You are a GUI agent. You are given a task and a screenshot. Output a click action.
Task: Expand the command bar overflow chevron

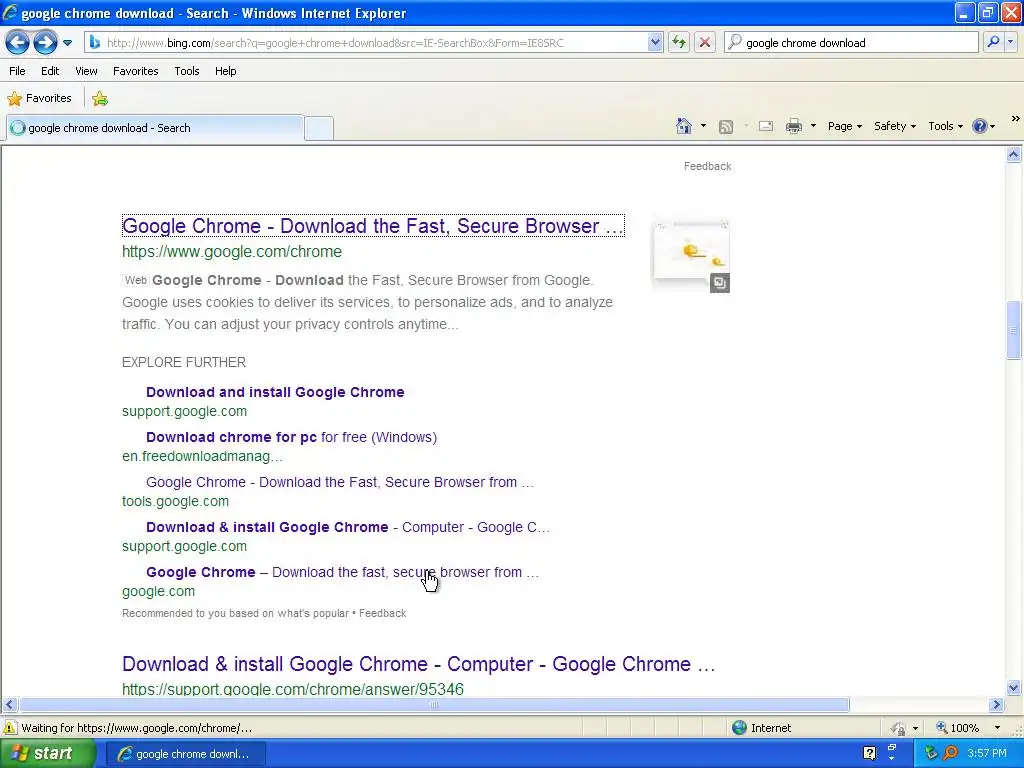click(1016, 119)
